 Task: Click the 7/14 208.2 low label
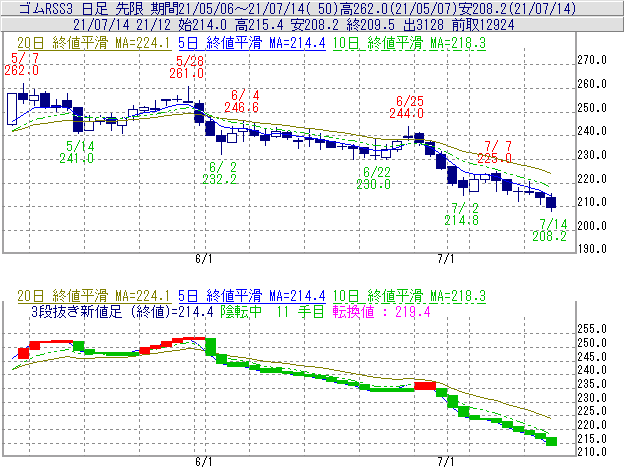(x=550, y=230)
